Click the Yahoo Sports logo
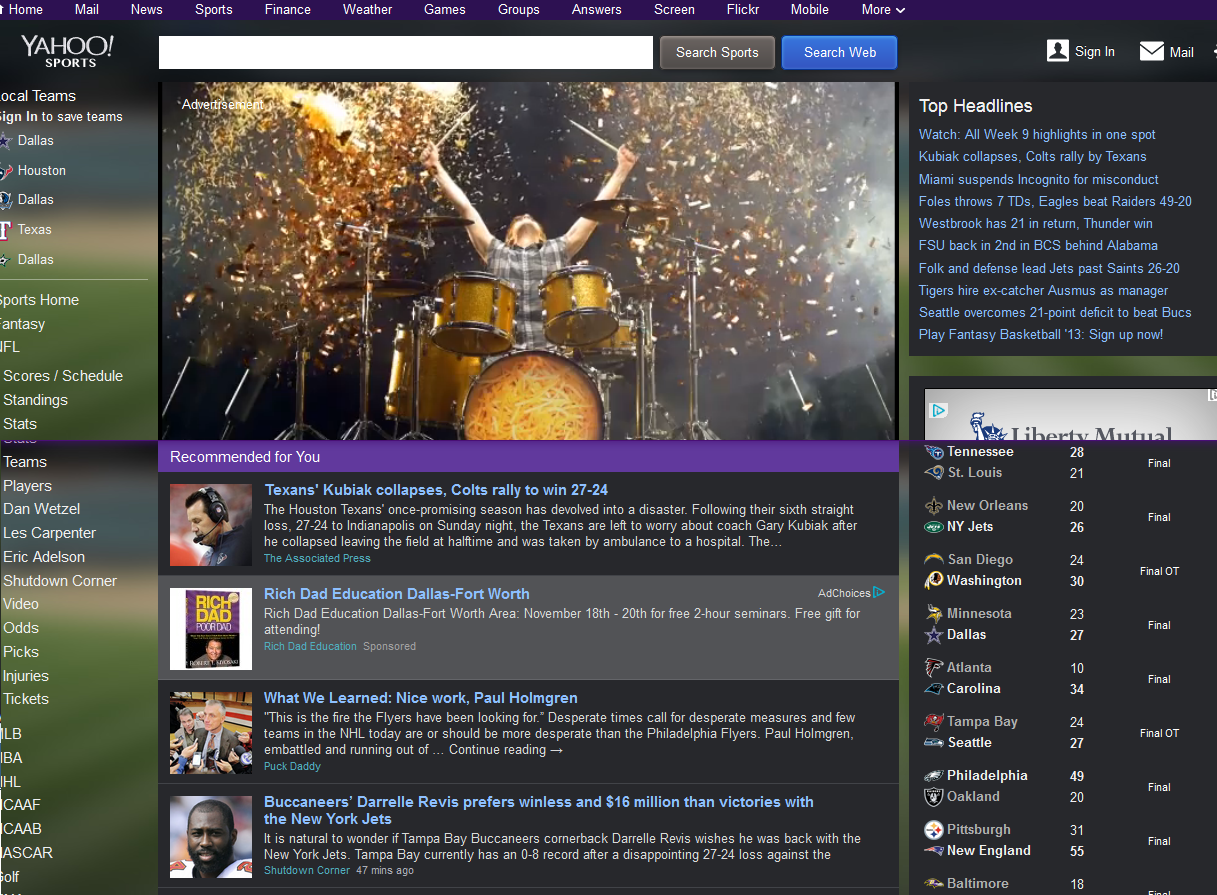This screenshot has width=1217, height=895. (x=67, y=50)
